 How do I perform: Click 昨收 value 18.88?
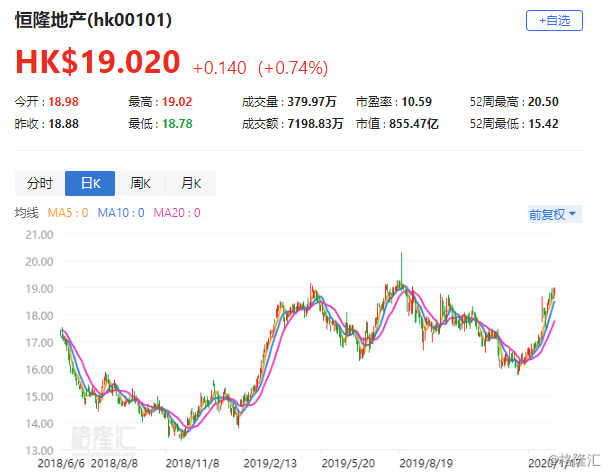click(x=63, y=124)
